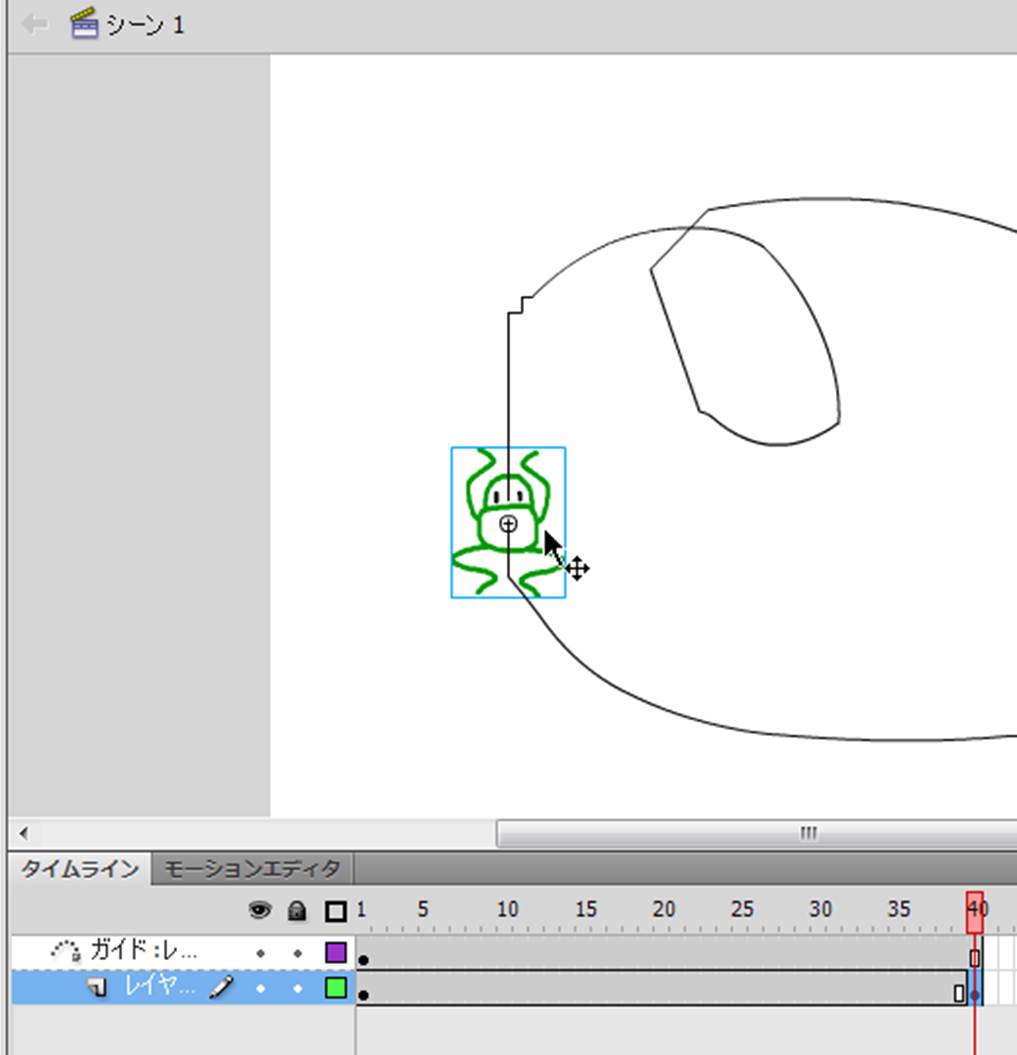Click the padlock icon in timeline header
This screenshot has height=1055, width=1017.
point(297,910)
